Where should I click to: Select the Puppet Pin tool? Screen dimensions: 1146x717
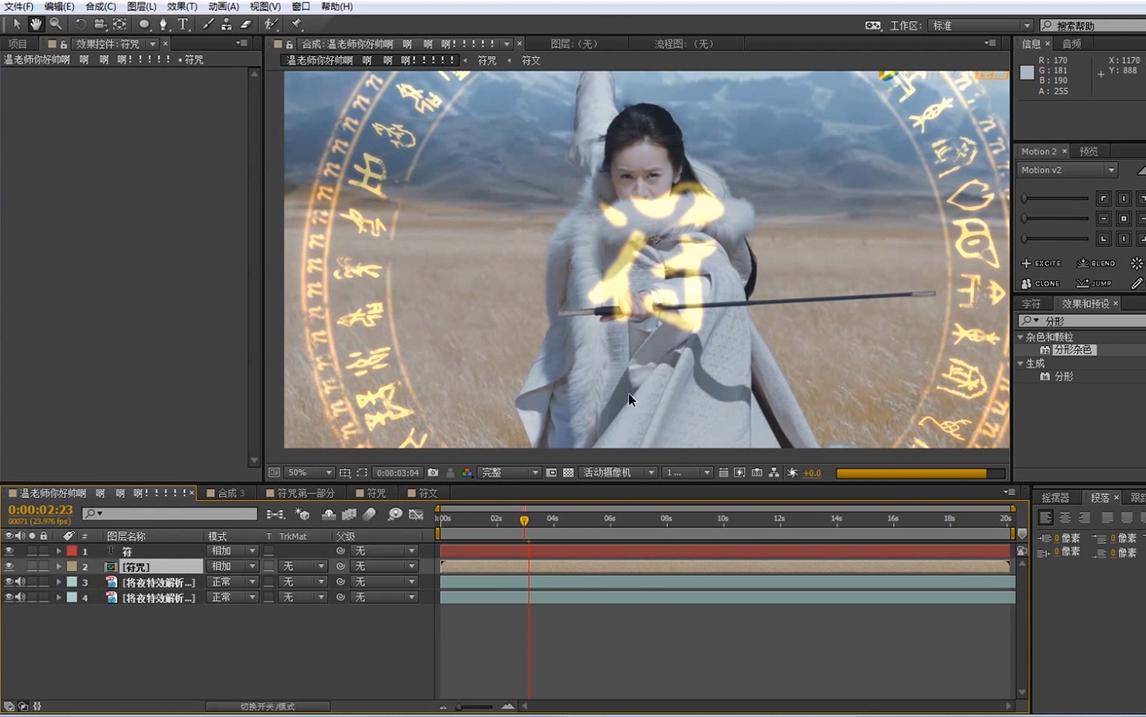[296, 24]
